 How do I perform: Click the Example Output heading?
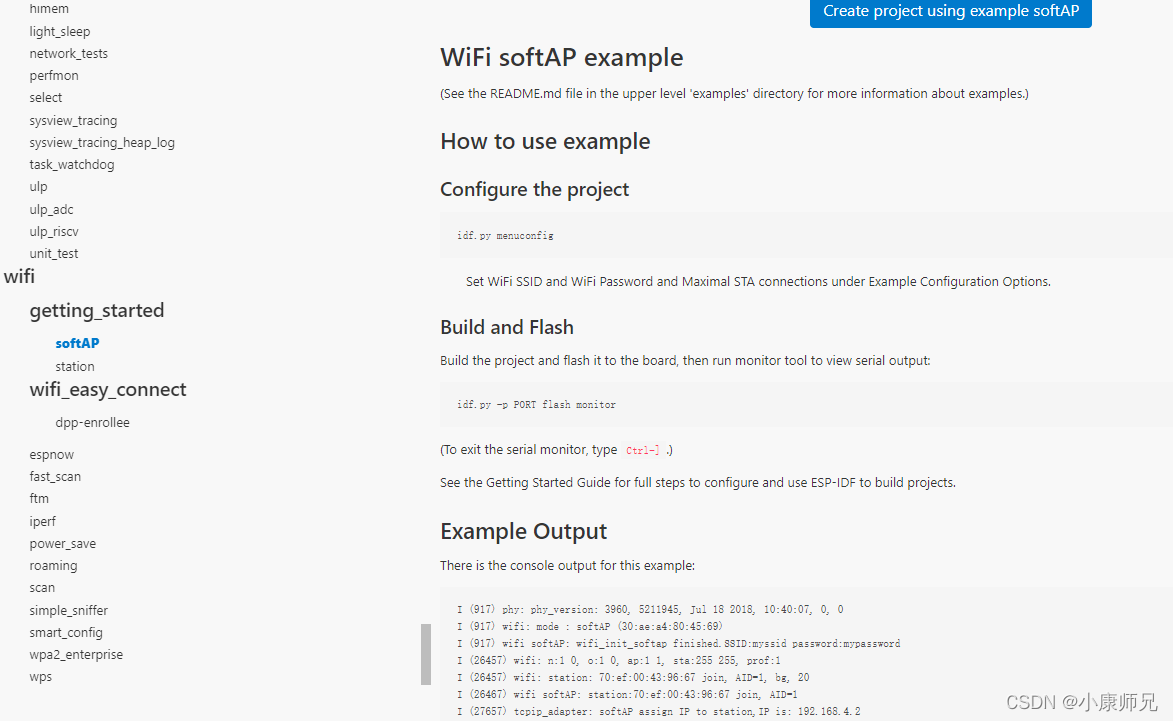[x=523, y=531]
